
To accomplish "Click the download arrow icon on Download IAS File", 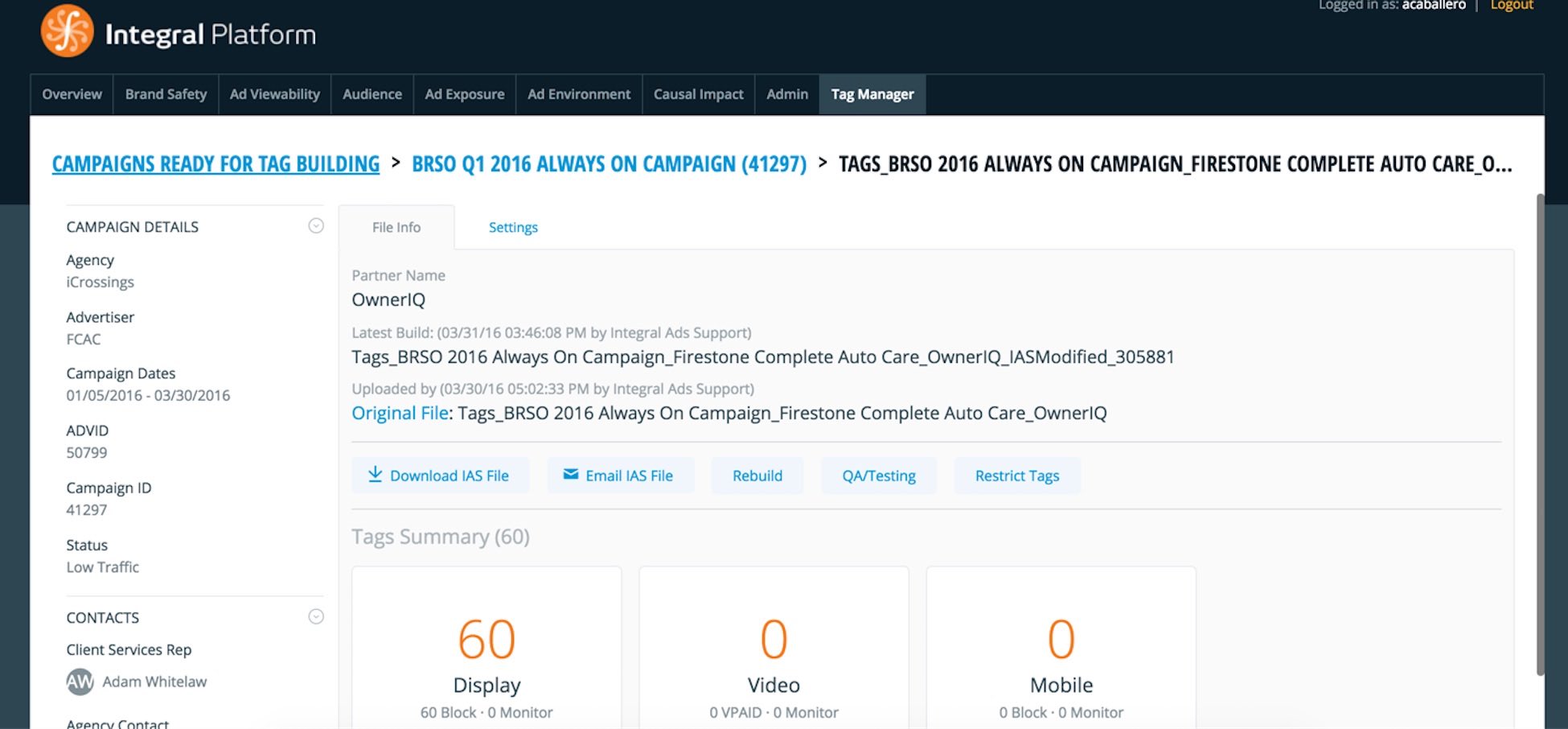I will [375, 474].
